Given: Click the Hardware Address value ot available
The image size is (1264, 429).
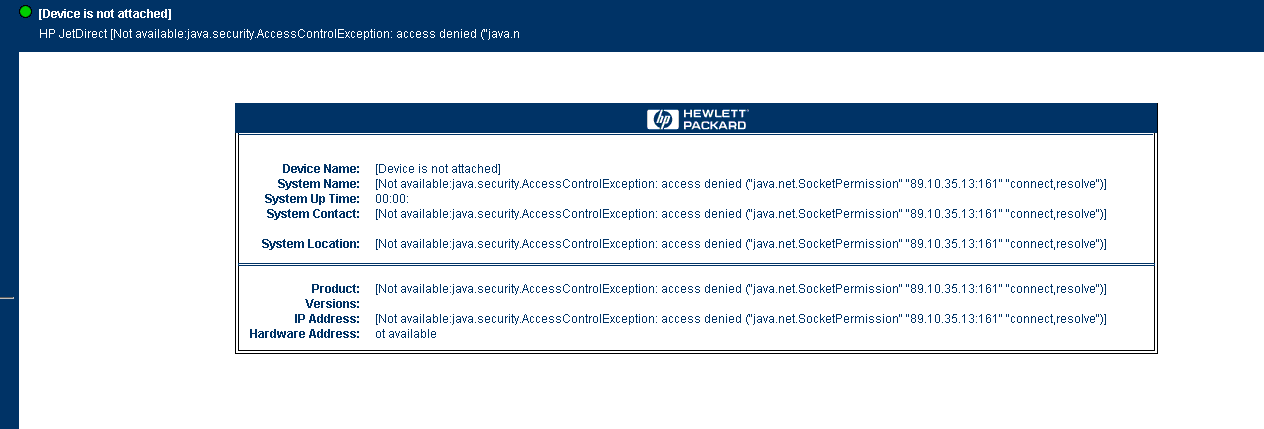Looking at the screenshot, I should pyautogui.click(x=406, y=334).
